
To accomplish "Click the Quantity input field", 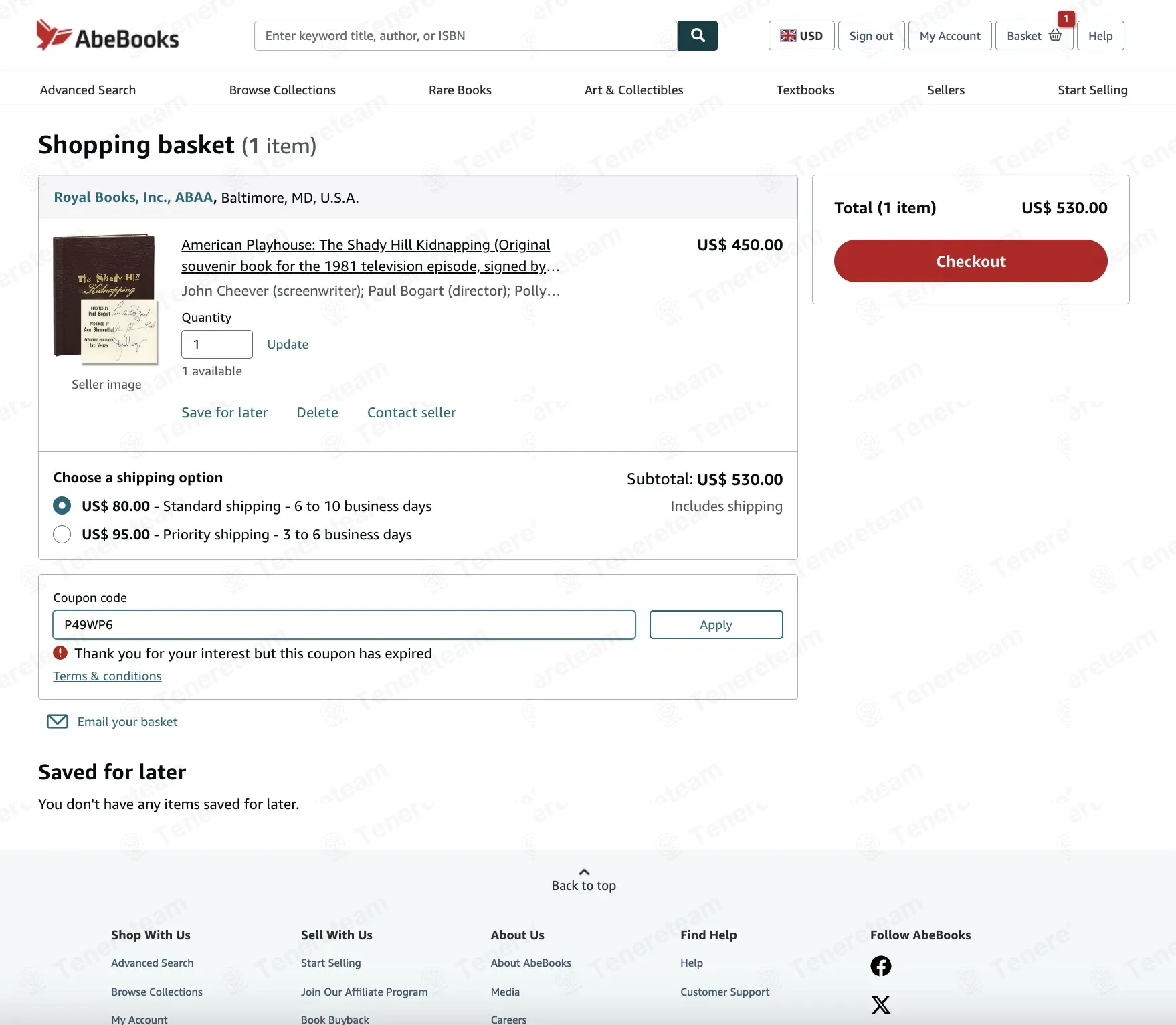I will [217, 344].
